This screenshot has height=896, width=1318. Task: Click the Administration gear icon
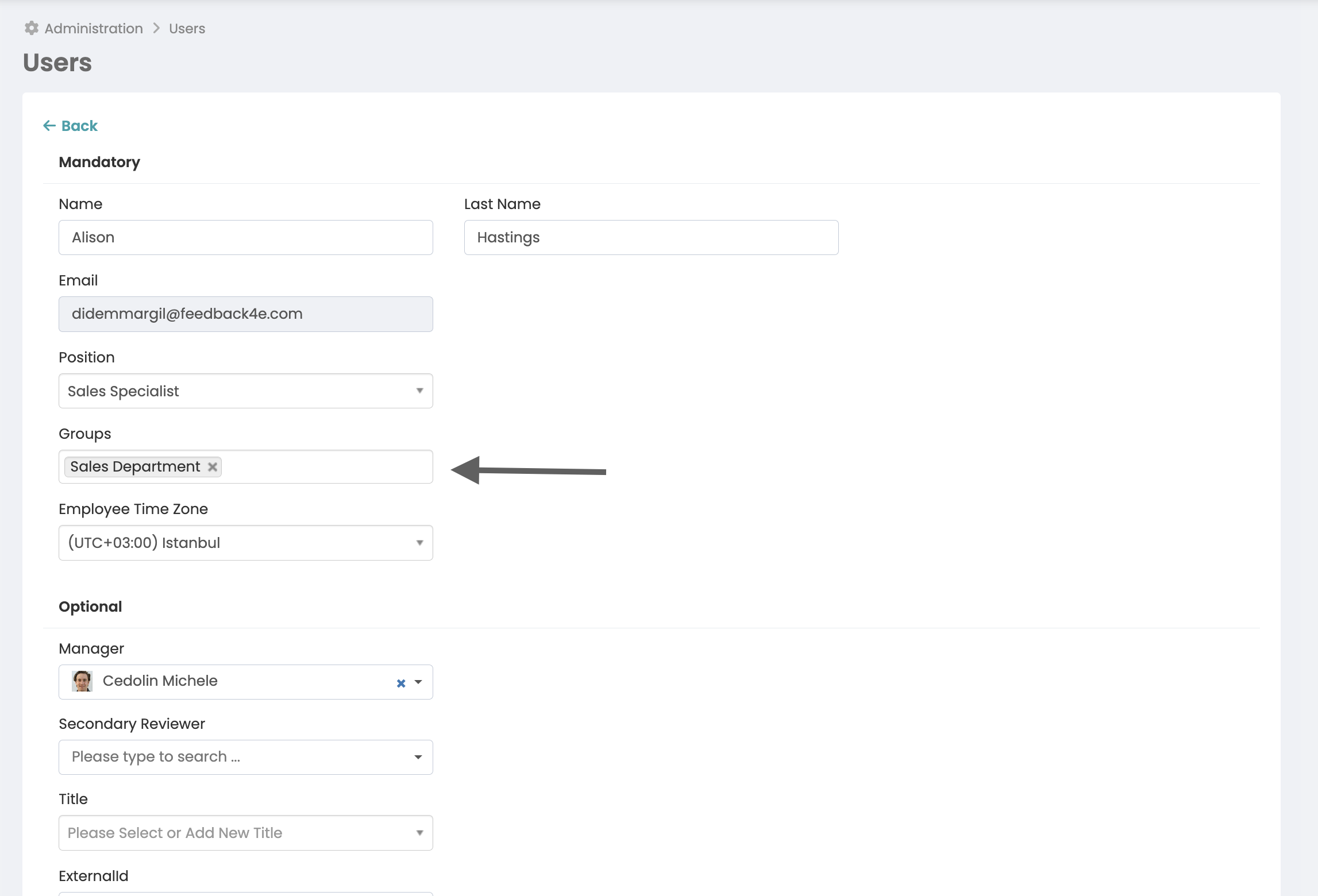tap(32, 28)
